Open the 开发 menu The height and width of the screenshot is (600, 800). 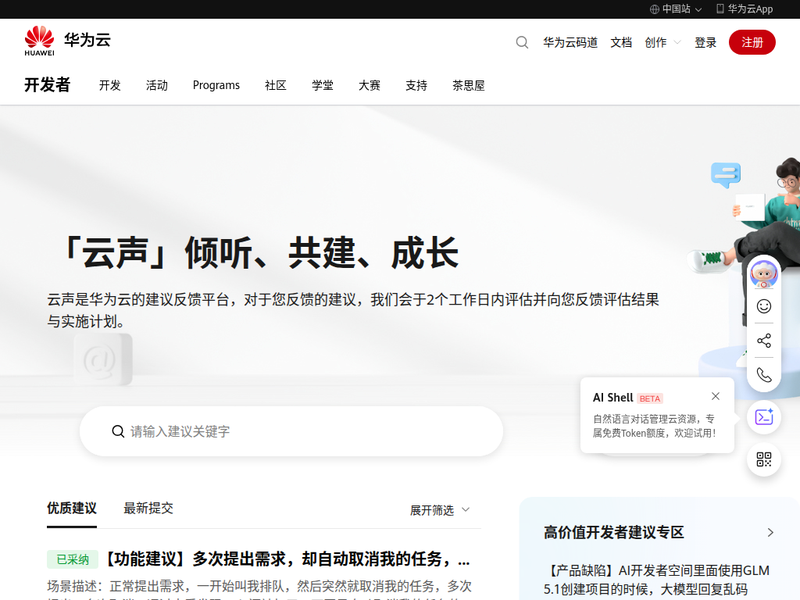click(x=110, y=85)
